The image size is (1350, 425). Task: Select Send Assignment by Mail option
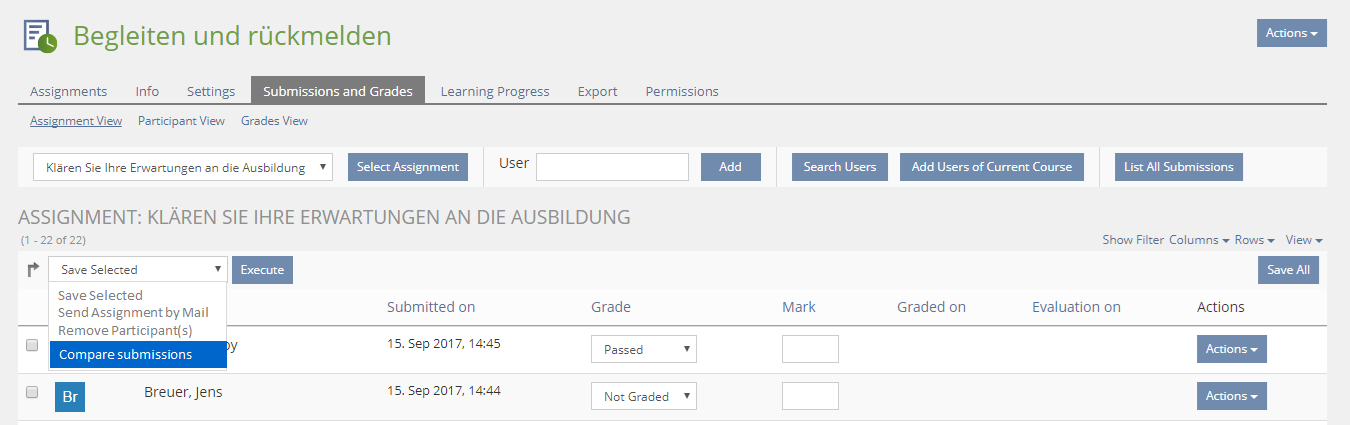coord(133,313)
